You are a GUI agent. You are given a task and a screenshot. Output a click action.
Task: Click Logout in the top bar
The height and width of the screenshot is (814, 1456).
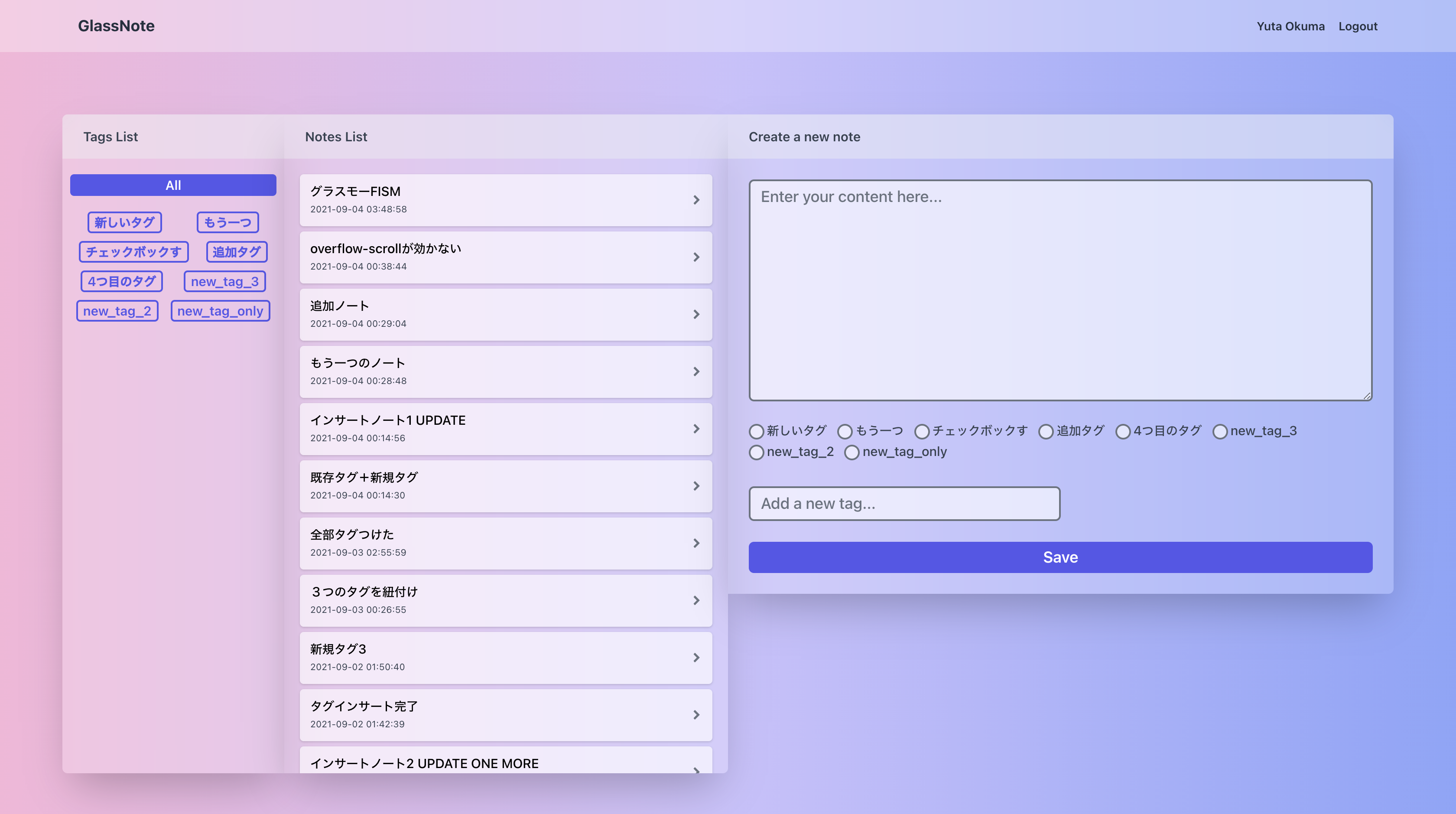[1358, 26]
